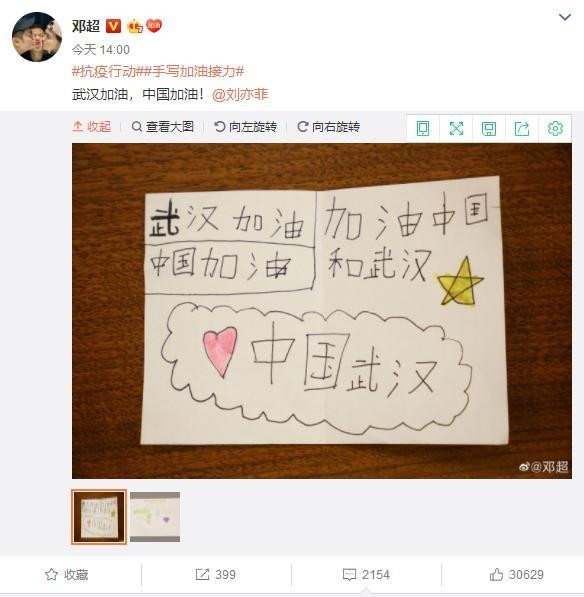
Task: Open the green gear settings icon
Action: click(555, 128)
